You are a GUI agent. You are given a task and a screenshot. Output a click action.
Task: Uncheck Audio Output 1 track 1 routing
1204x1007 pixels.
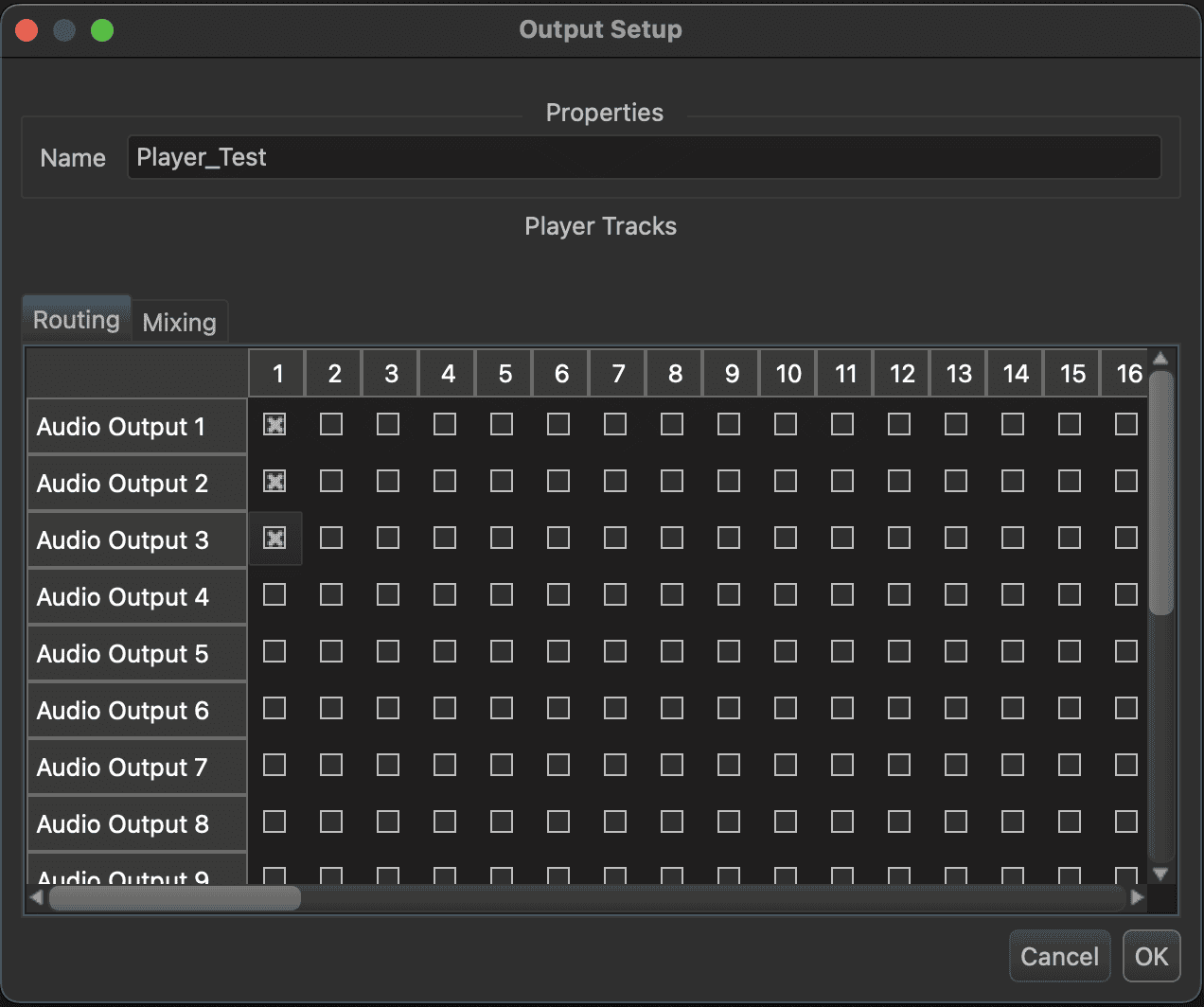[x=274, y=425]
